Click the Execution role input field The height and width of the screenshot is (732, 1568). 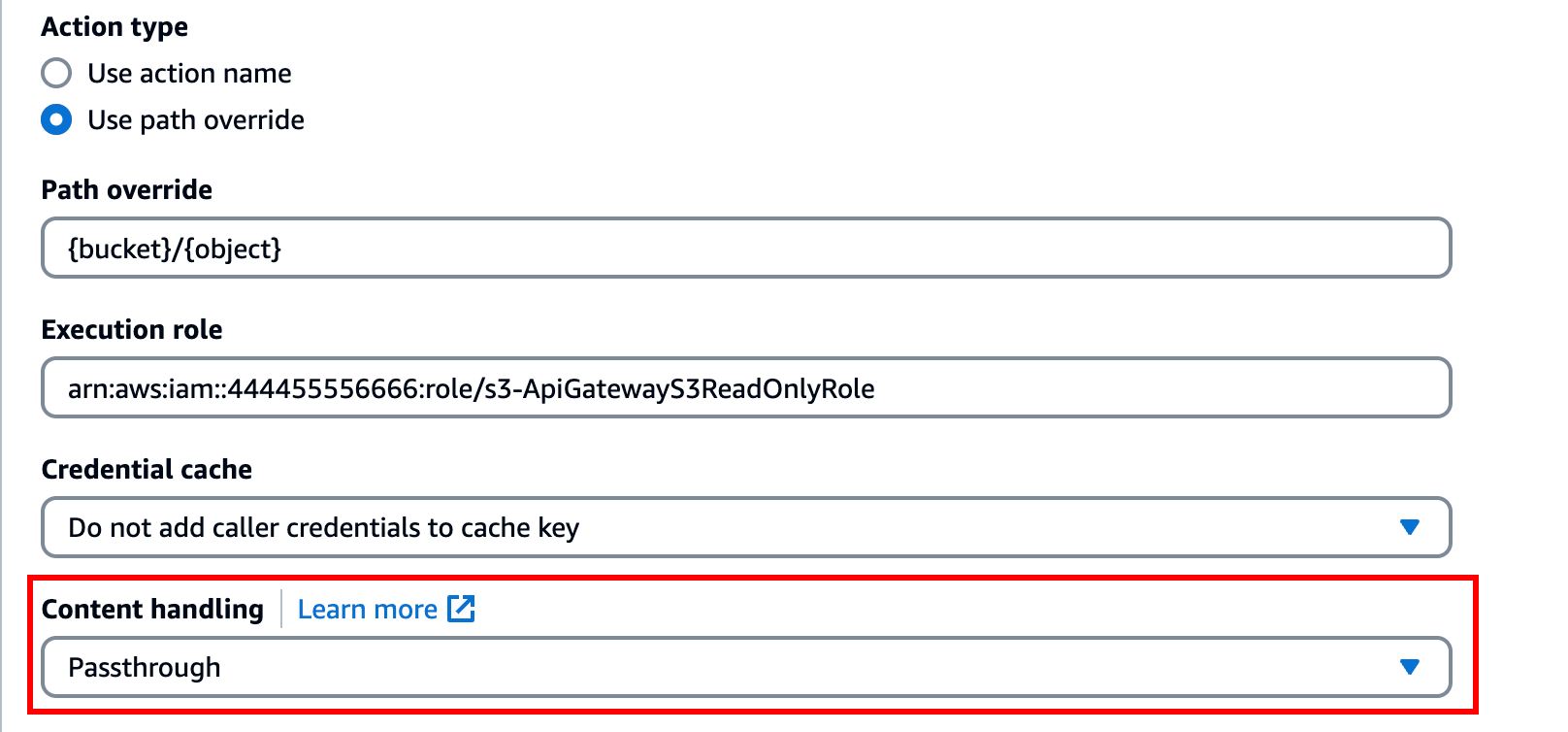tap(745, 387)
